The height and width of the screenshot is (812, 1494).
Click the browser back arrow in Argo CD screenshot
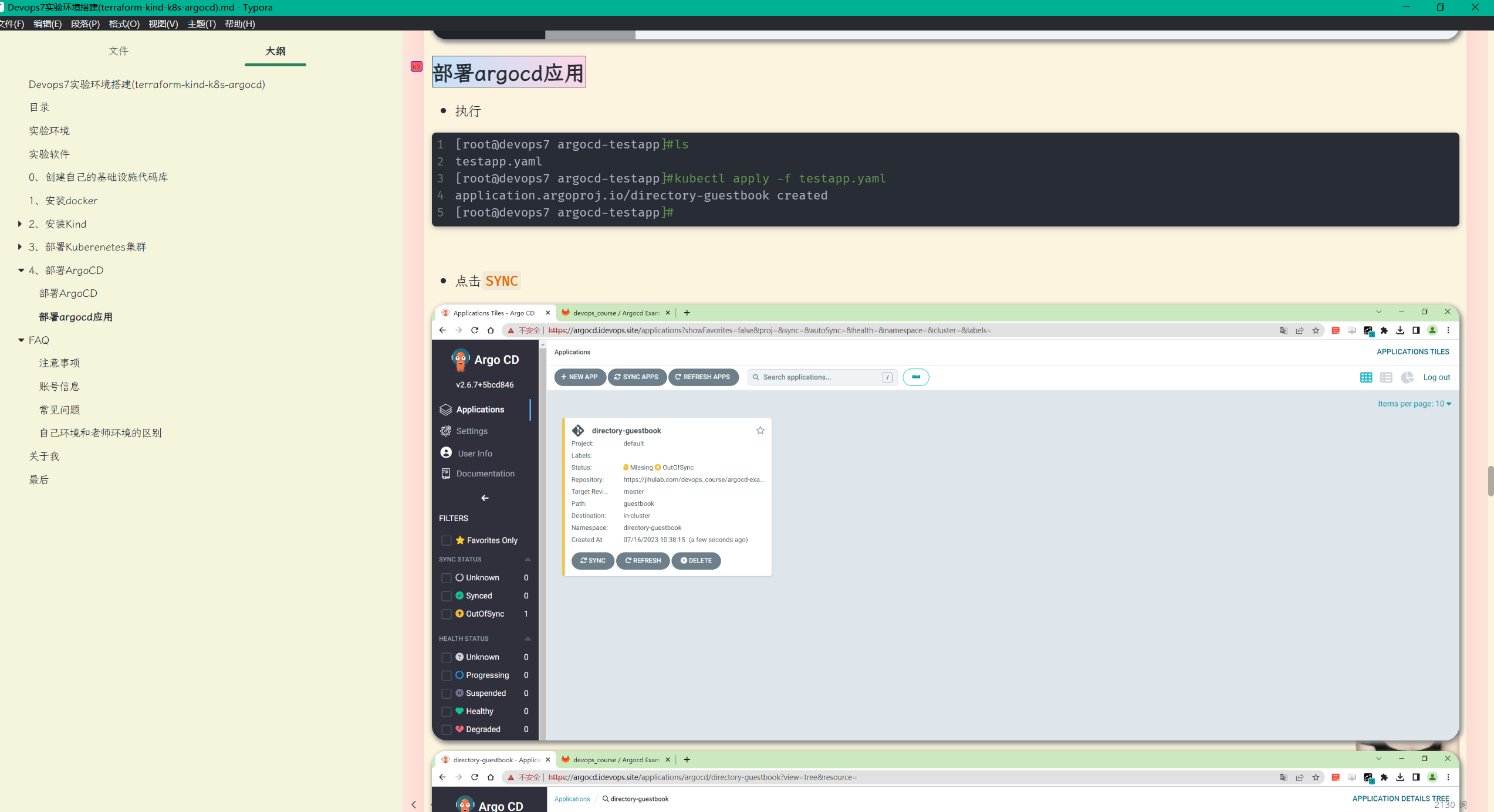pos(442,330)
